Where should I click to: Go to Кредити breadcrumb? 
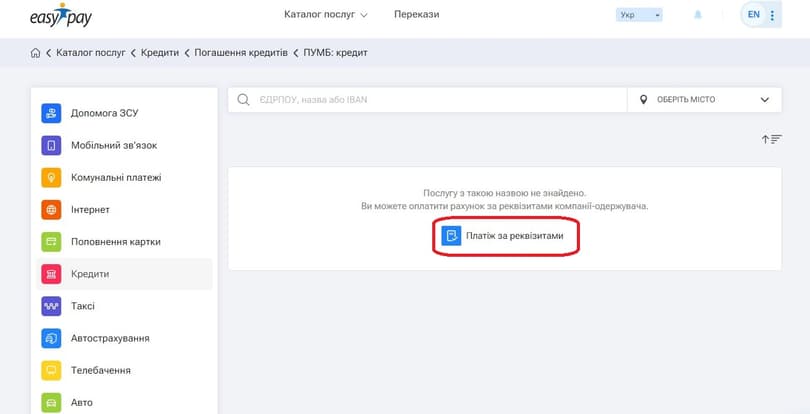(160, 53)
